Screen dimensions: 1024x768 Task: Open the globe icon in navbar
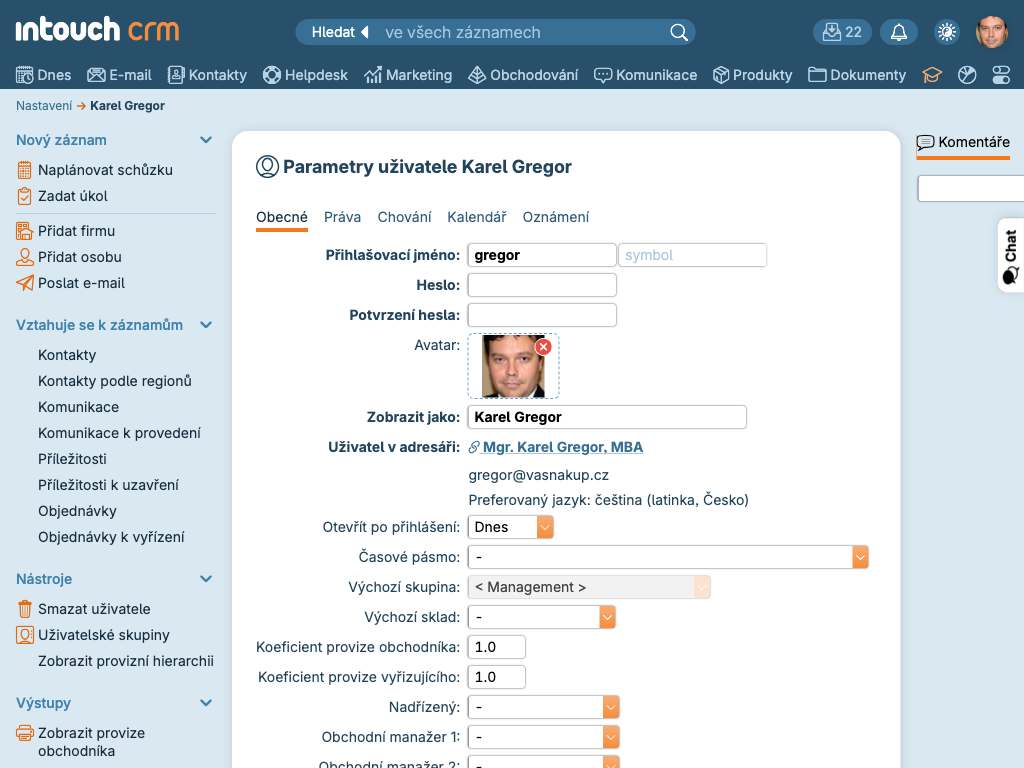tap(967, 75)
